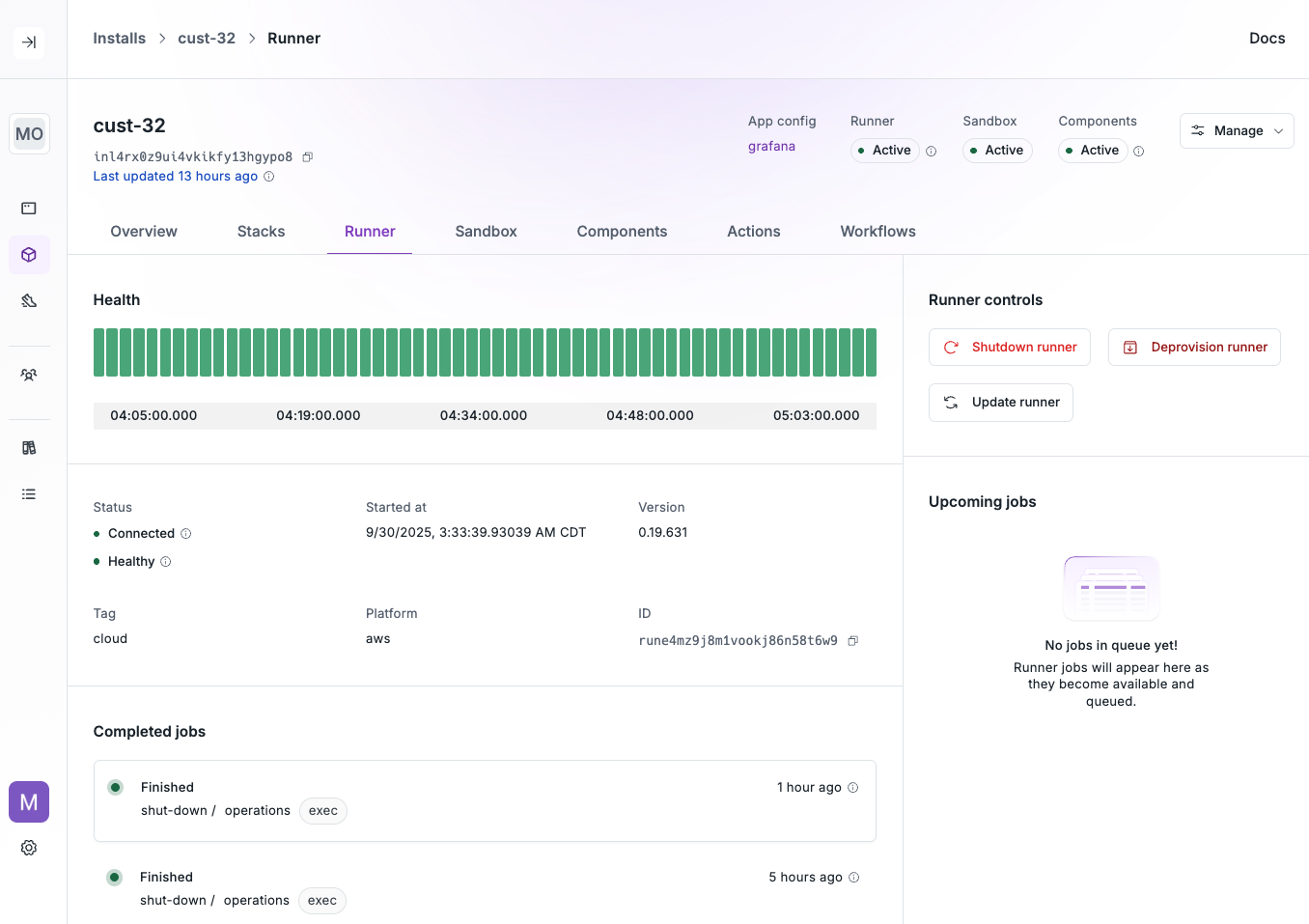Expand the cust-32 breadcrumb menu

tap(207, 38)
